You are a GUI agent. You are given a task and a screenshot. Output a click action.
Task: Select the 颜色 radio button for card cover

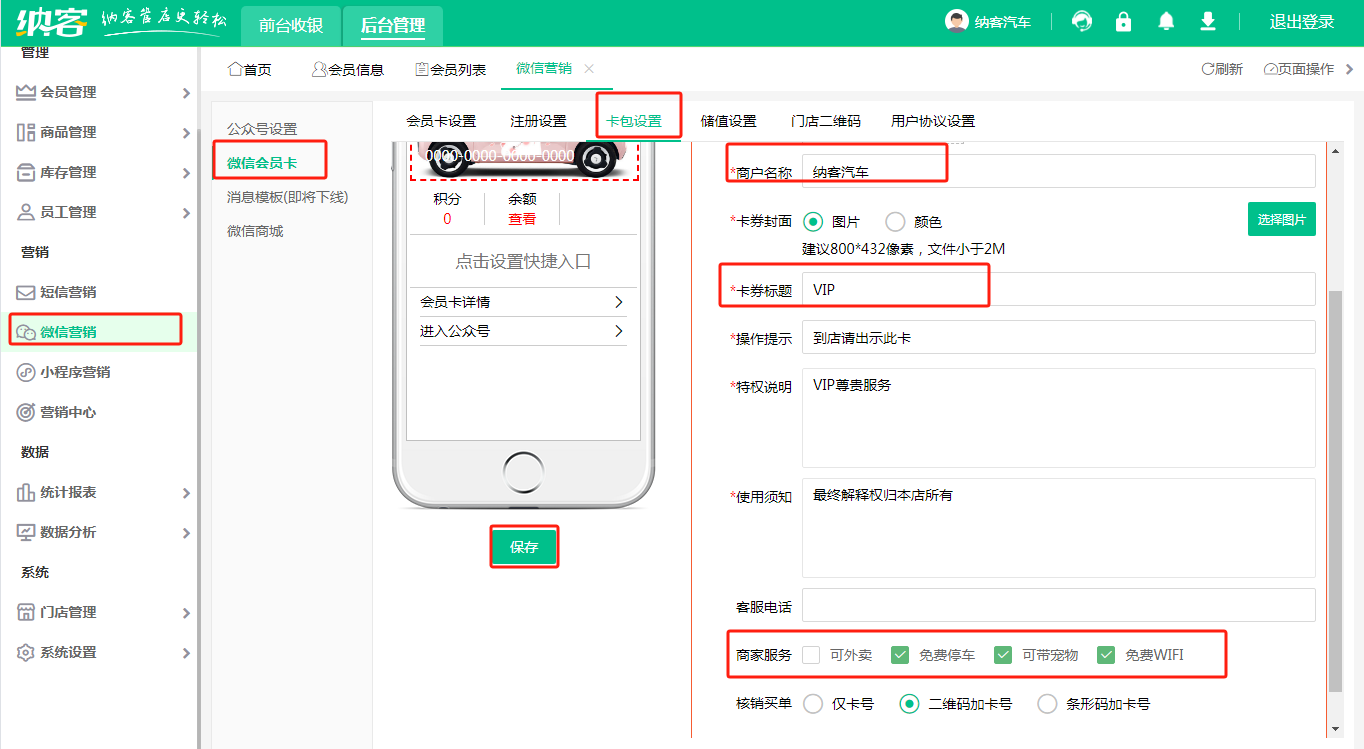895,222
